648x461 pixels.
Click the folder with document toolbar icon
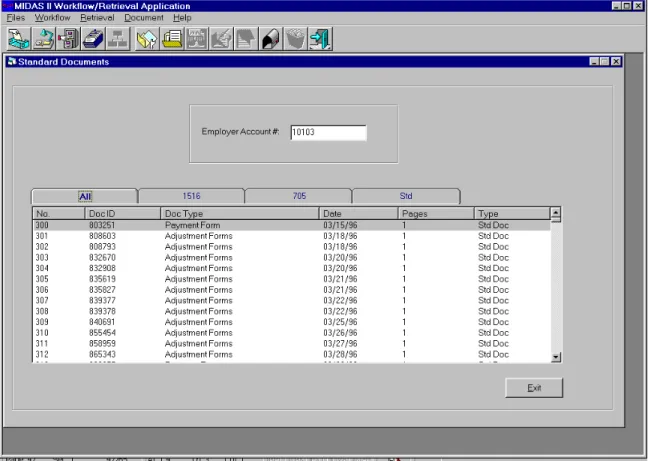172,39
